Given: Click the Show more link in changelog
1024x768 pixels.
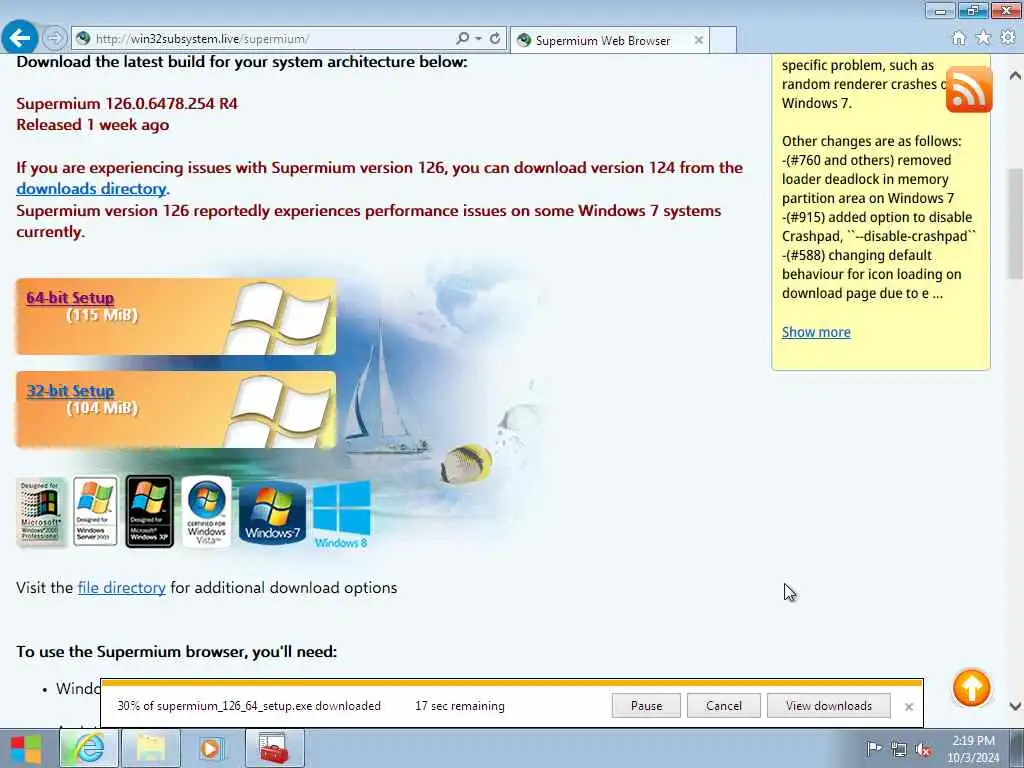Looking at the screenshot, I should pyautogui.click(x=816, y=332).
